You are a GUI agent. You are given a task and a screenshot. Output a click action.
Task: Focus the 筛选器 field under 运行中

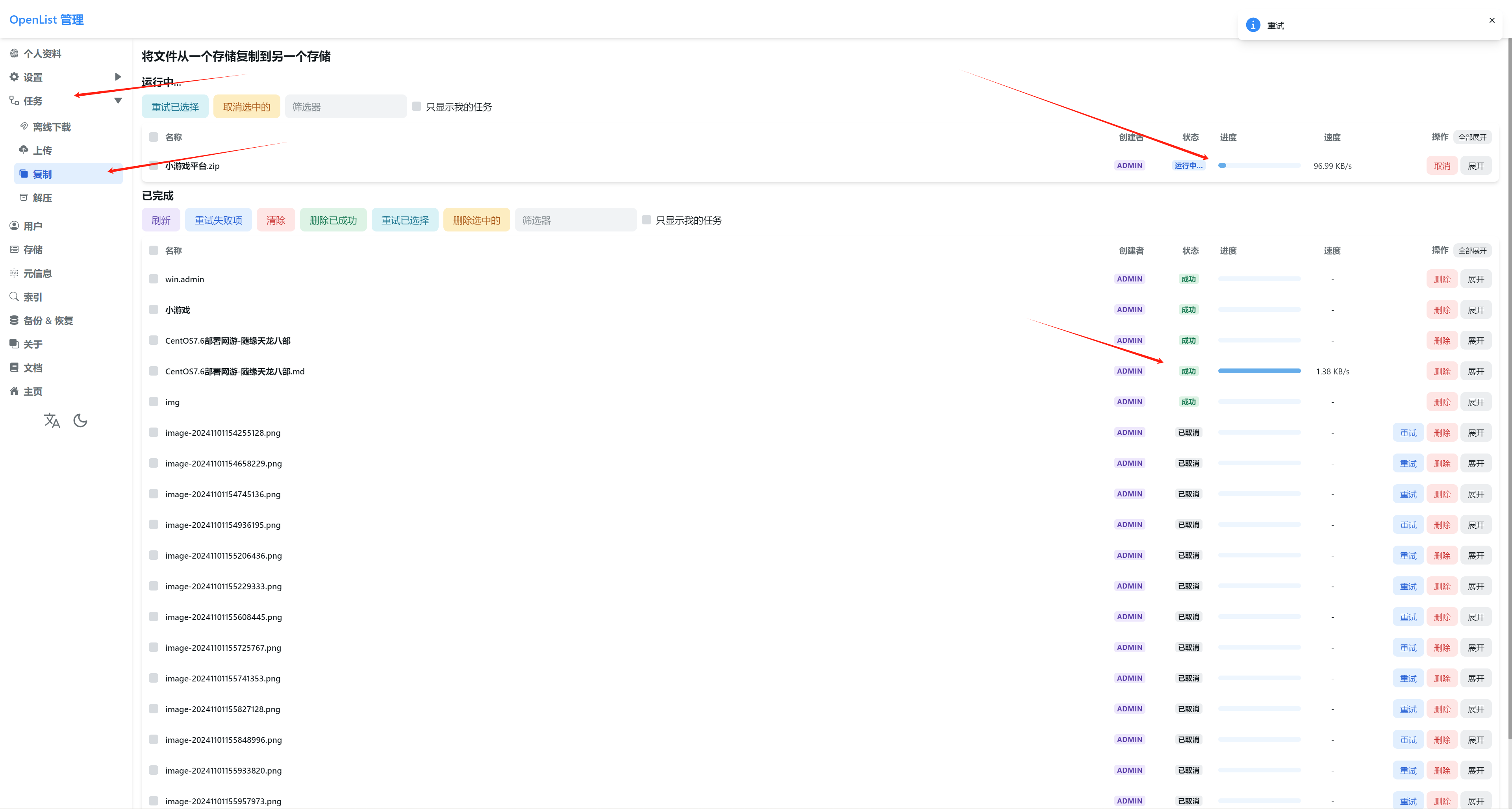tap(346, 107)
